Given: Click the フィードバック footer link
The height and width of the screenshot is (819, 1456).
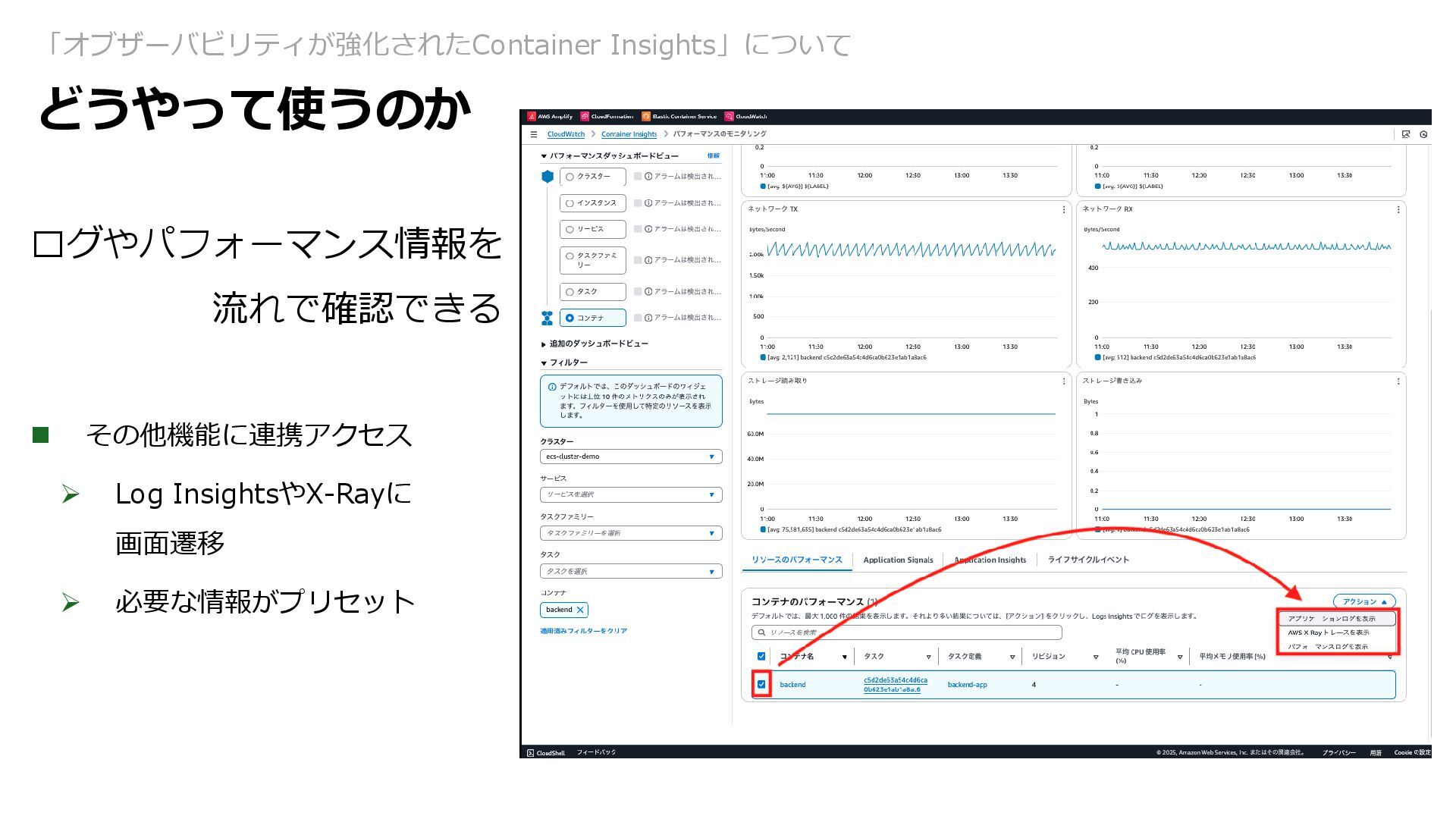Looking at the screenshot, I should pos(596,752).
